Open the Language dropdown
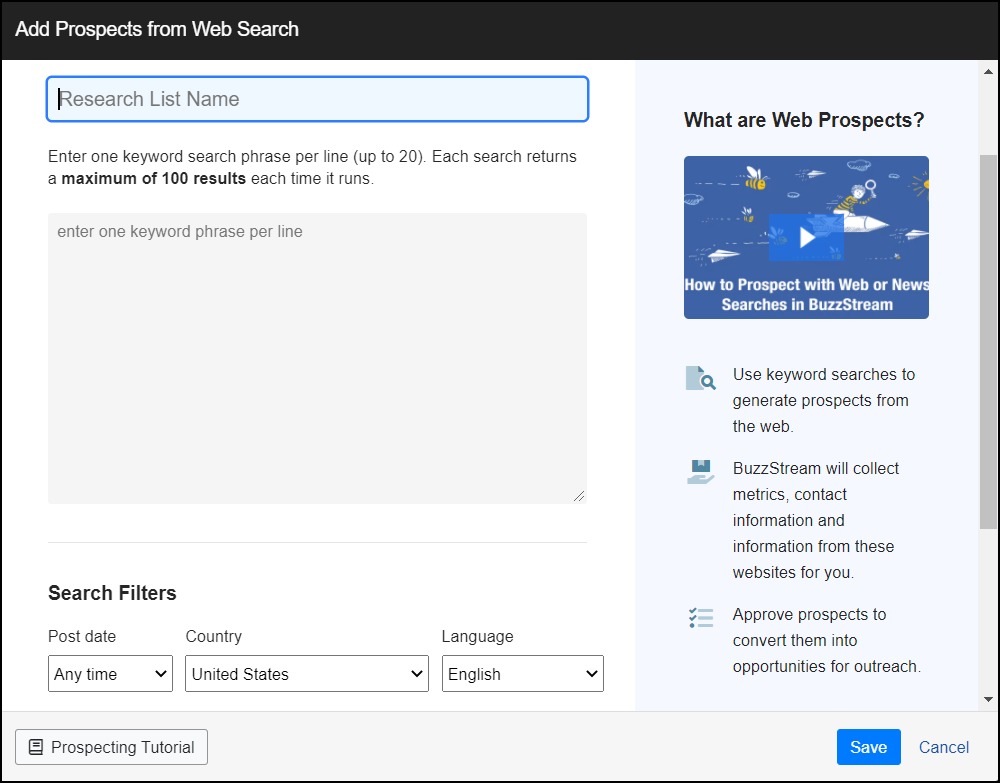The height and width of the screenshot is (783, 1000). tap(522, 673)
